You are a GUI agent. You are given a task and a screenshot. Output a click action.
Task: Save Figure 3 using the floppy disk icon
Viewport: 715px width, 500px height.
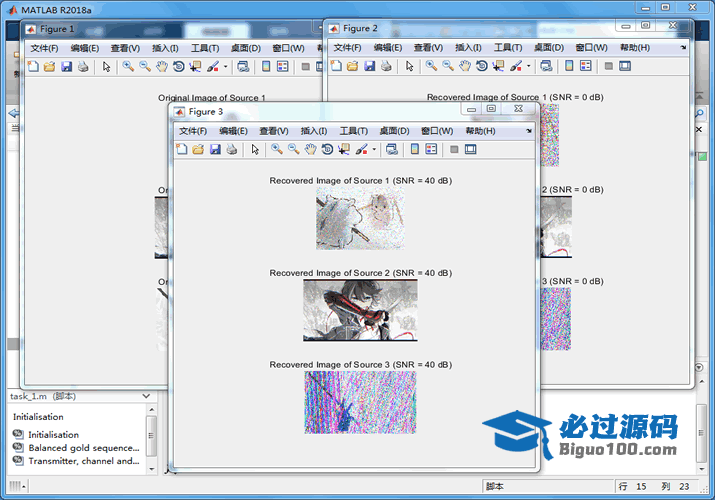coord(215,149)
